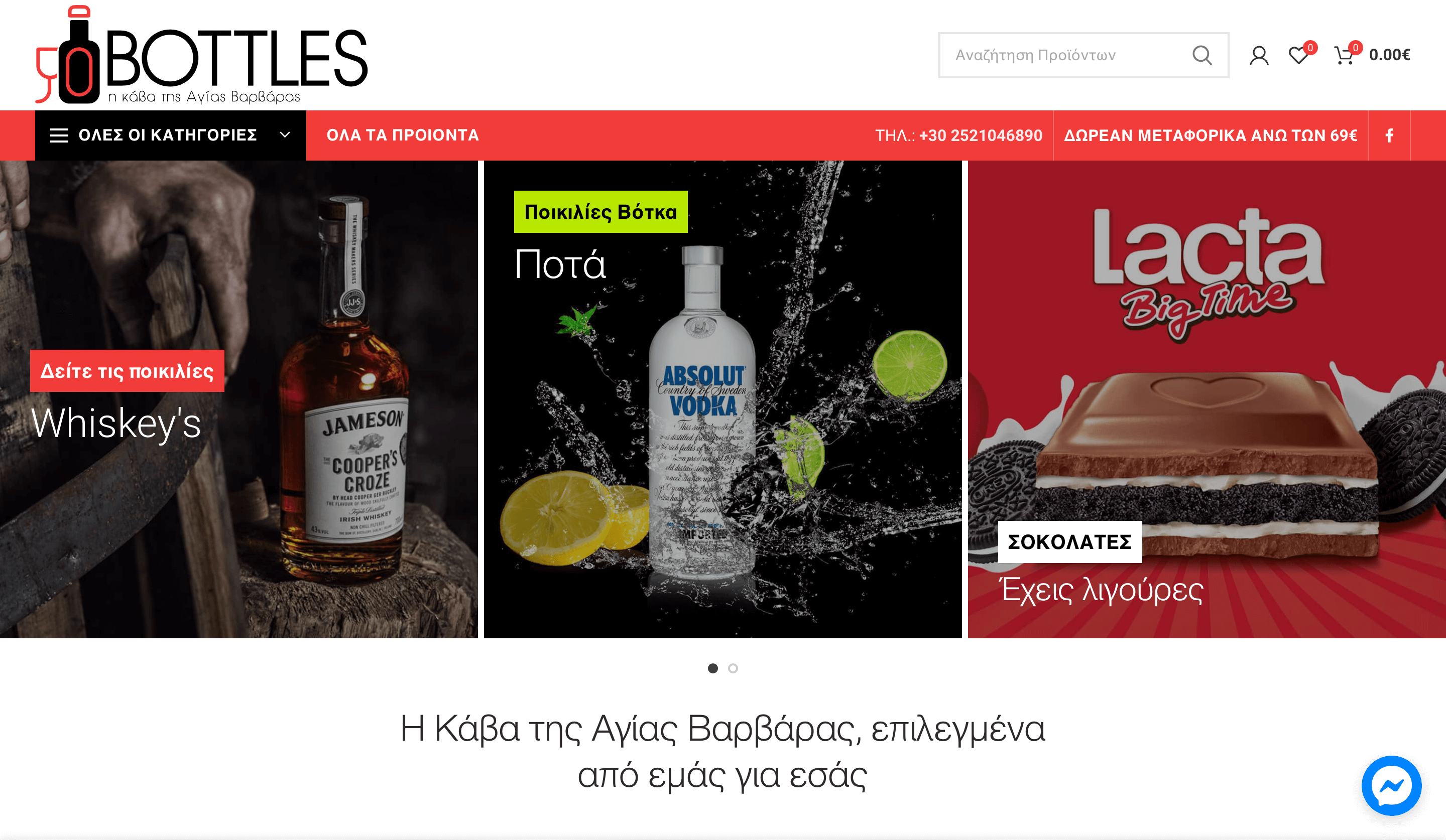This screenshot has height=840, width=1446.
Task: Click the Ποικιλίες Βότκα green label
Action: click(x=601, y=212)
